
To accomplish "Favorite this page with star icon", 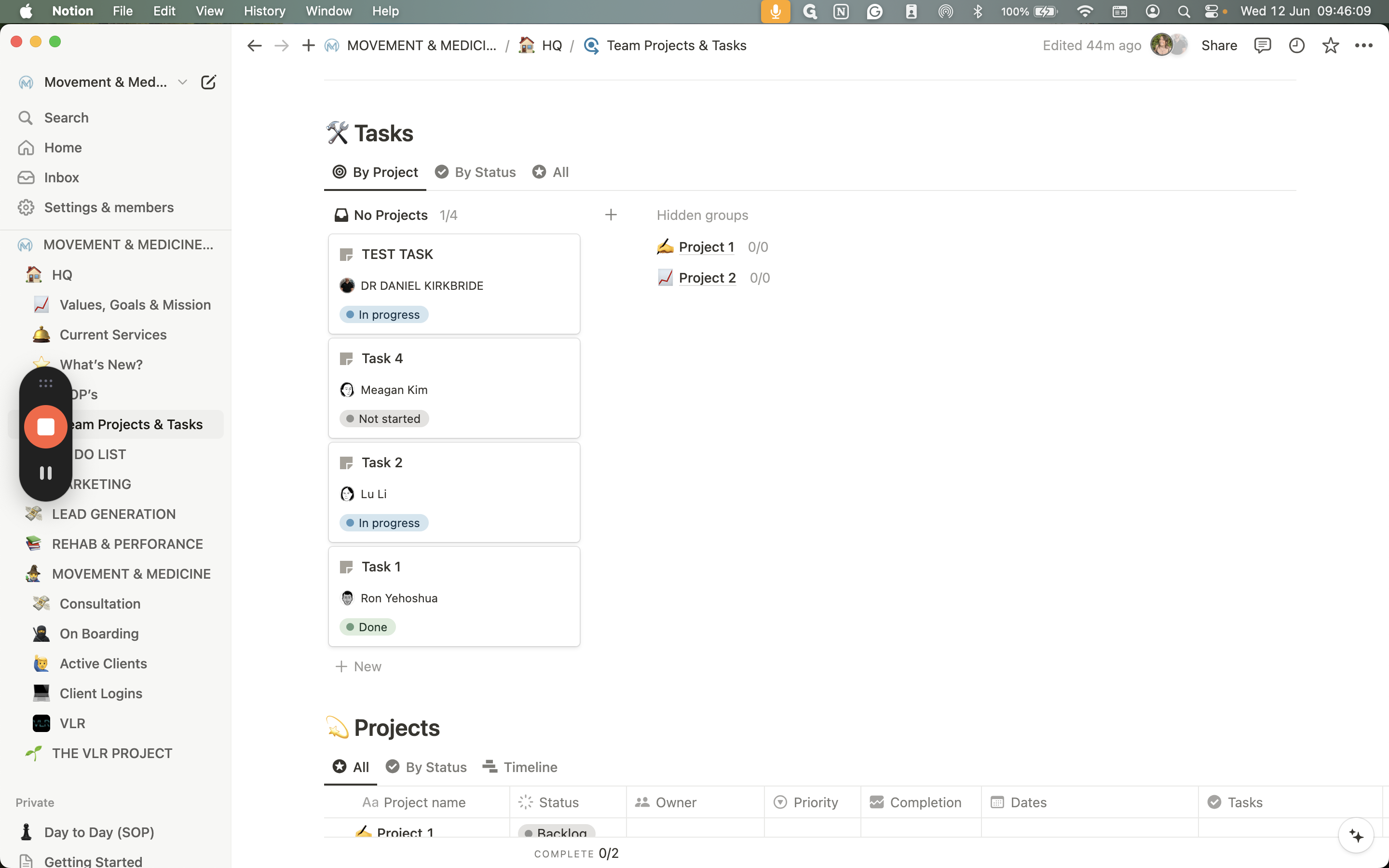I will tap(1331, 45).
